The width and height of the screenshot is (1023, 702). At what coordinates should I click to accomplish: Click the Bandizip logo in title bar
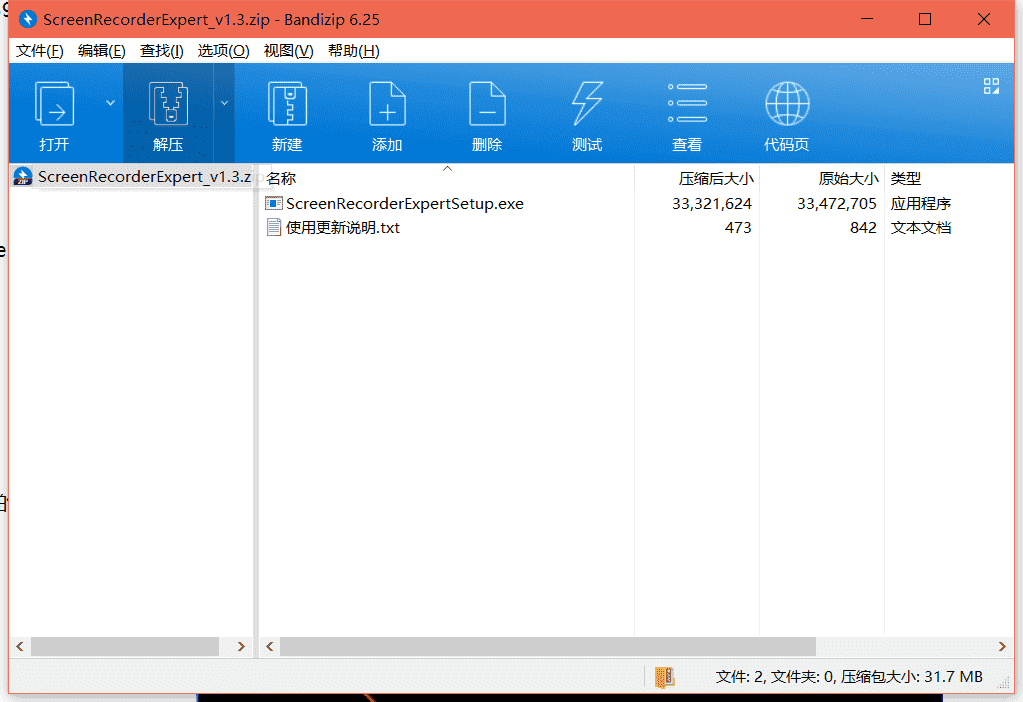point(27,20)
